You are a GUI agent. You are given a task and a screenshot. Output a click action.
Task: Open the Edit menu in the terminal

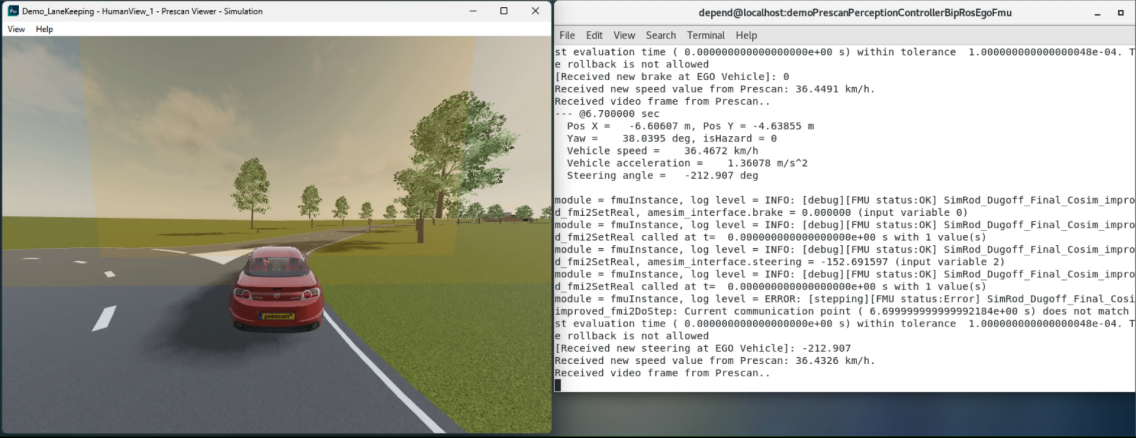594,35
